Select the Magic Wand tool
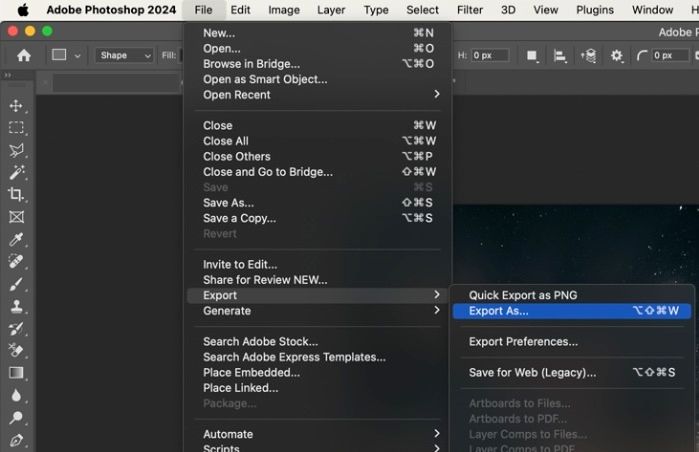The image size is (699, 452). tap(16, 173)
